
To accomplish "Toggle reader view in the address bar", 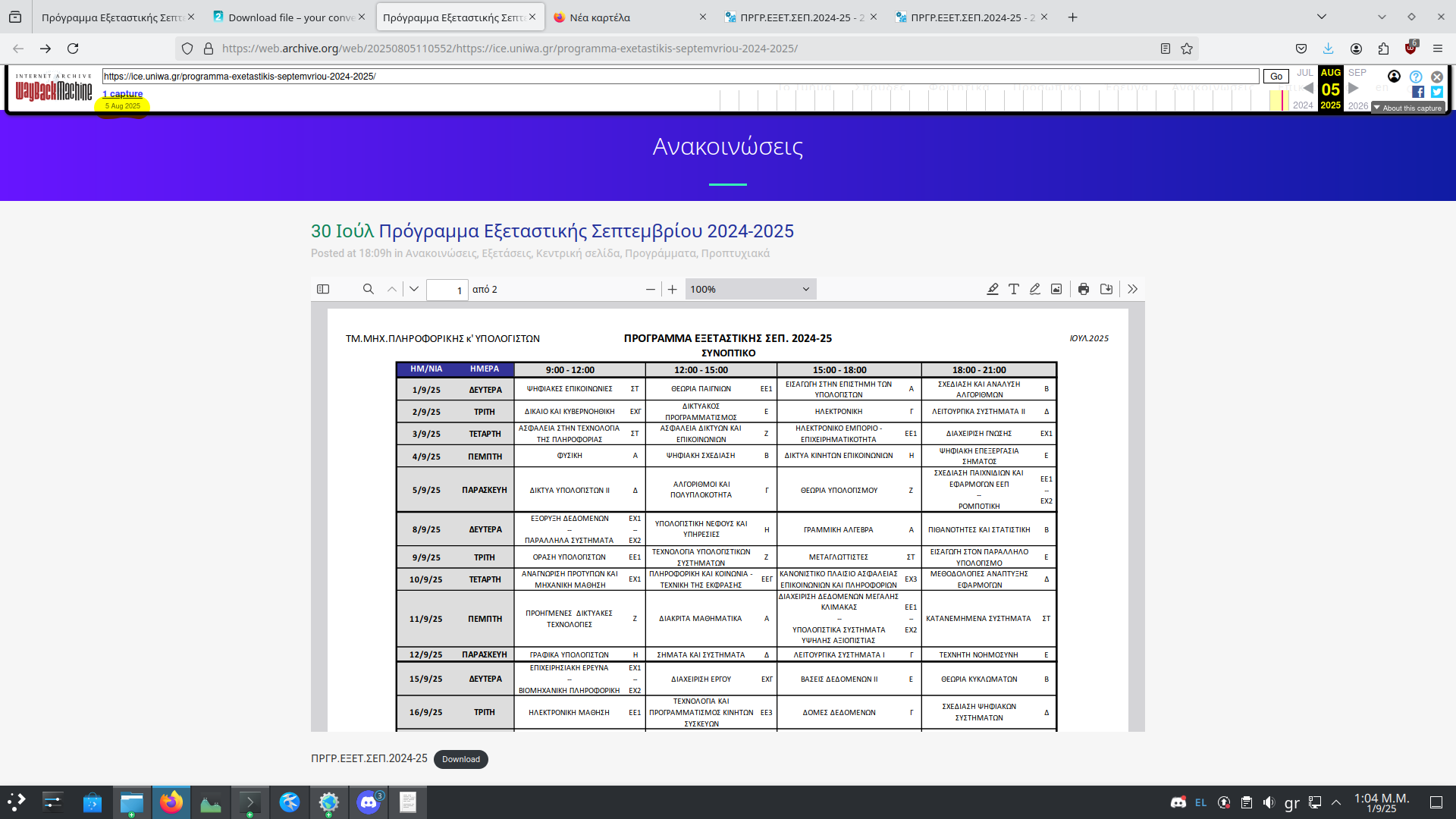I will click(x=1166, y=49).
